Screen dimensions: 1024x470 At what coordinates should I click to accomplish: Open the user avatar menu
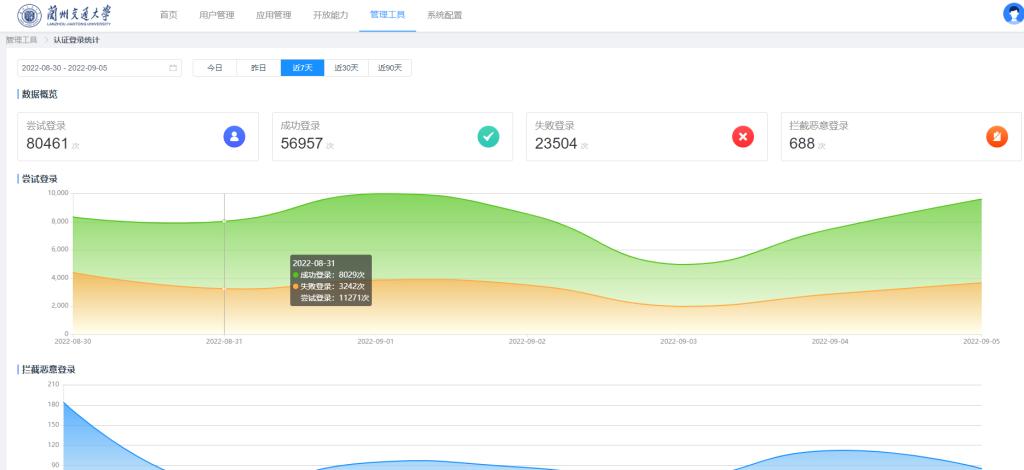(1013, 14)
